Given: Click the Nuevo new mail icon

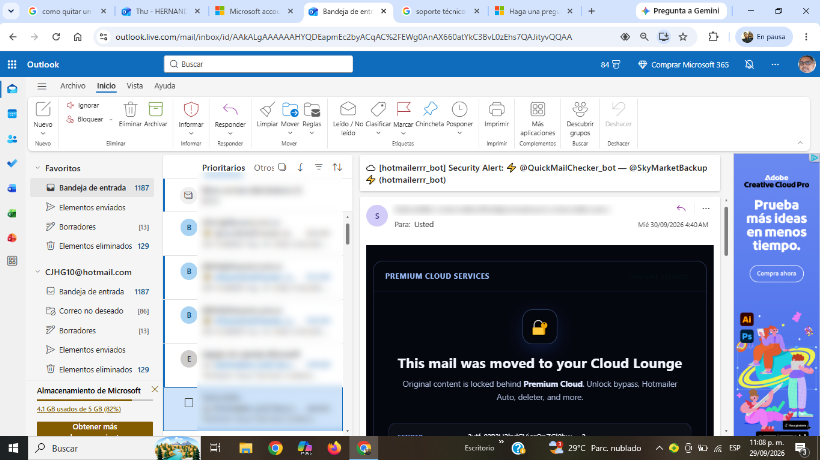Looking at the screenshot, I should point(43,109).
